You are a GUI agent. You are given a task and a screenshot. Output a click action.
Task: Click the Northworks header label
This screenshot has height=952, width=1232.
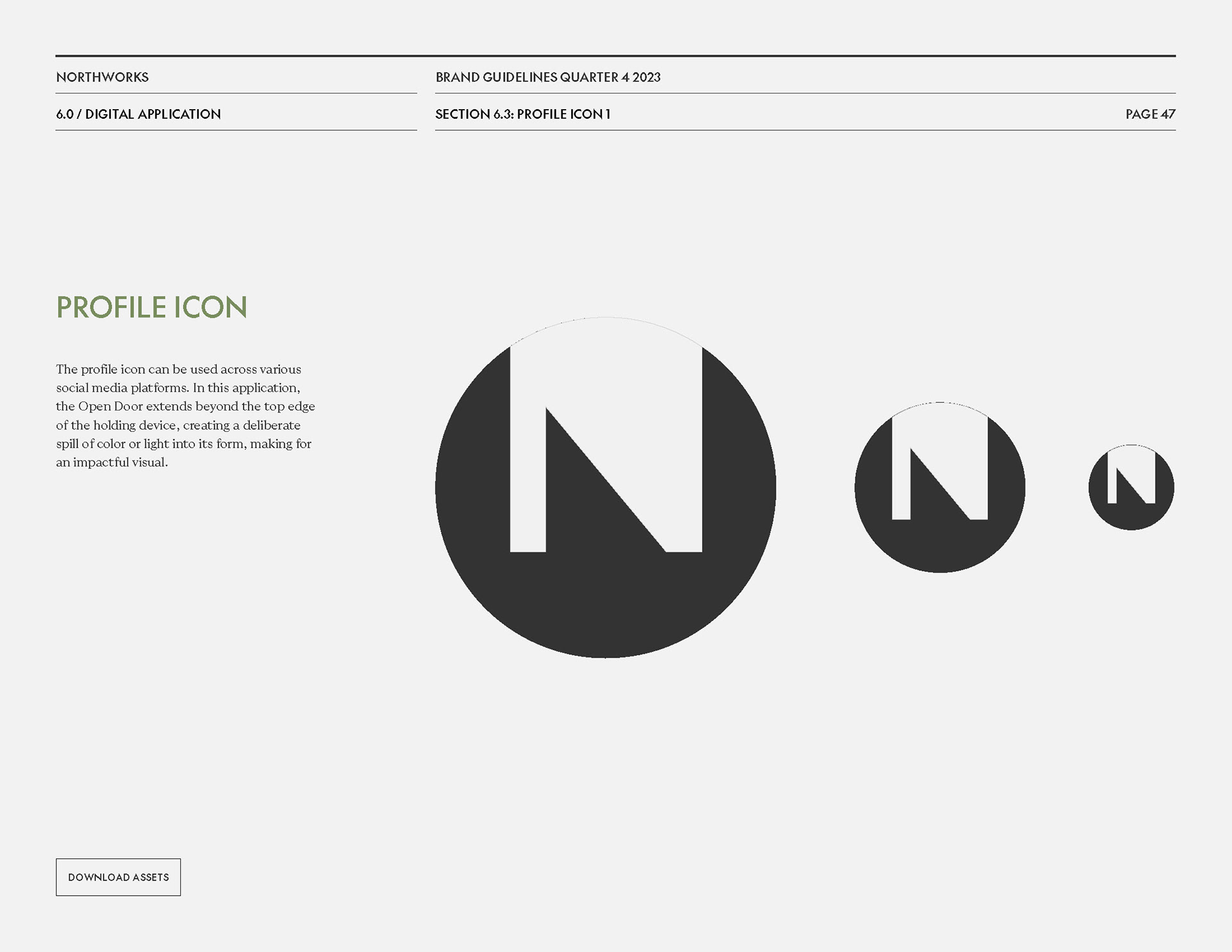point(102,77)
